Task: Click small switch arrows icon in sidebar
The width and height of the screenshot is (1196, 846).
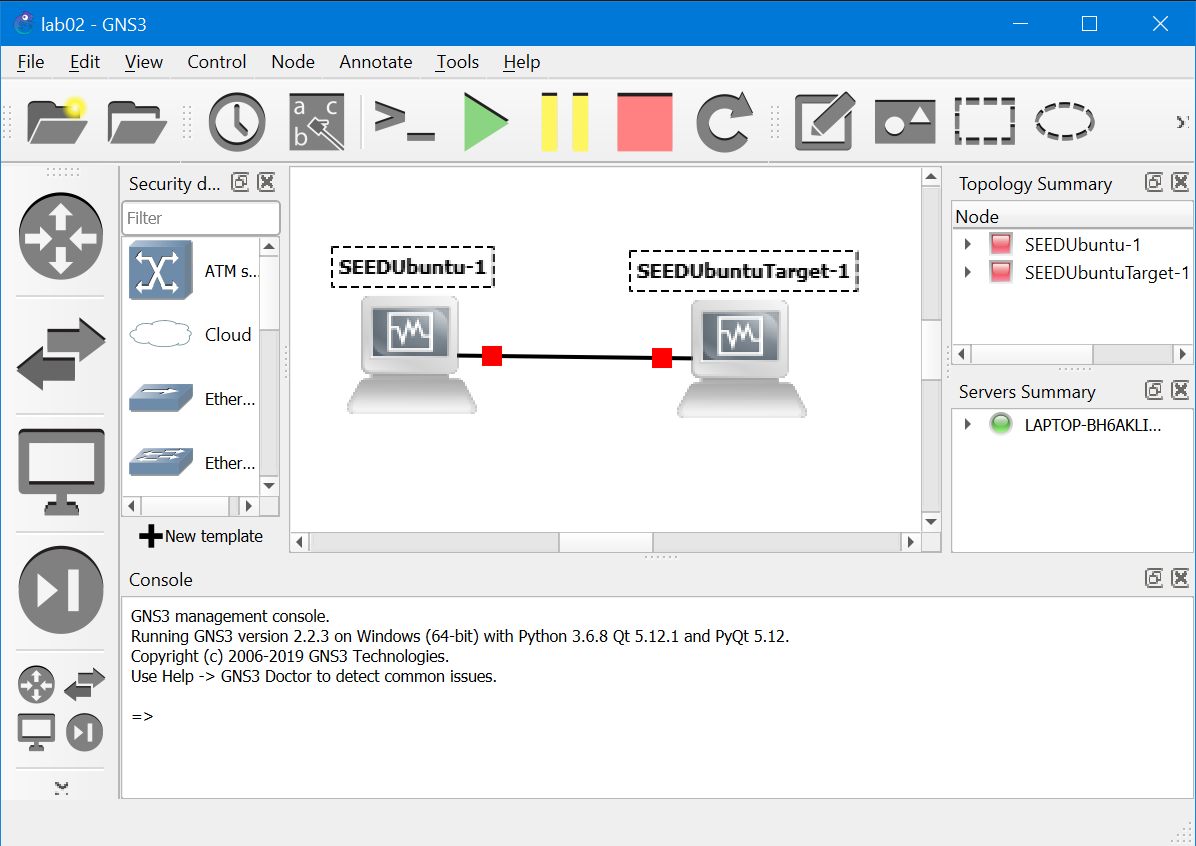Action: tap(85, 684)
